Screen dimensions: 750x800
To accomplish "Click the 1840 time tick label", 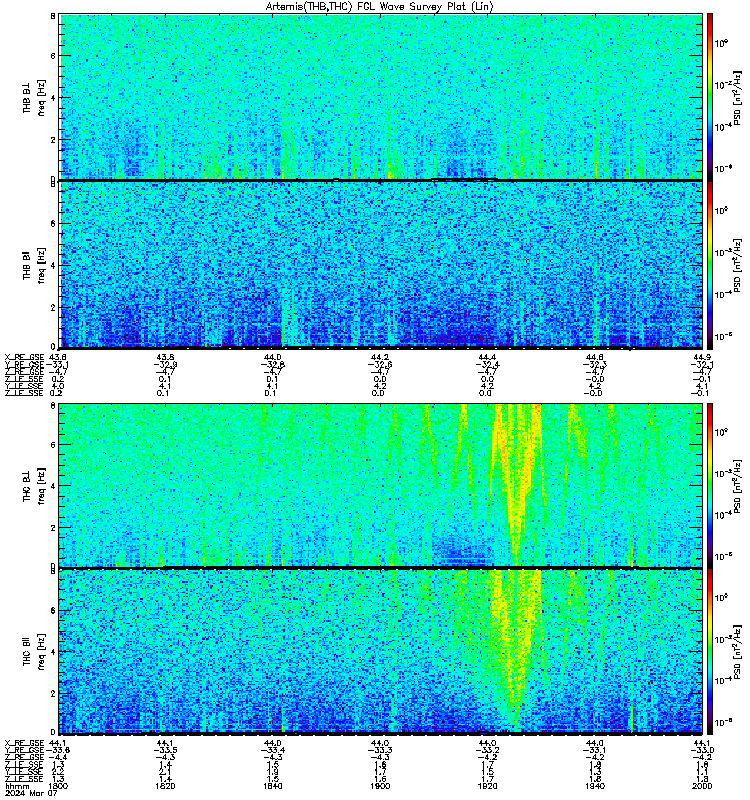I will click(273, 786).
